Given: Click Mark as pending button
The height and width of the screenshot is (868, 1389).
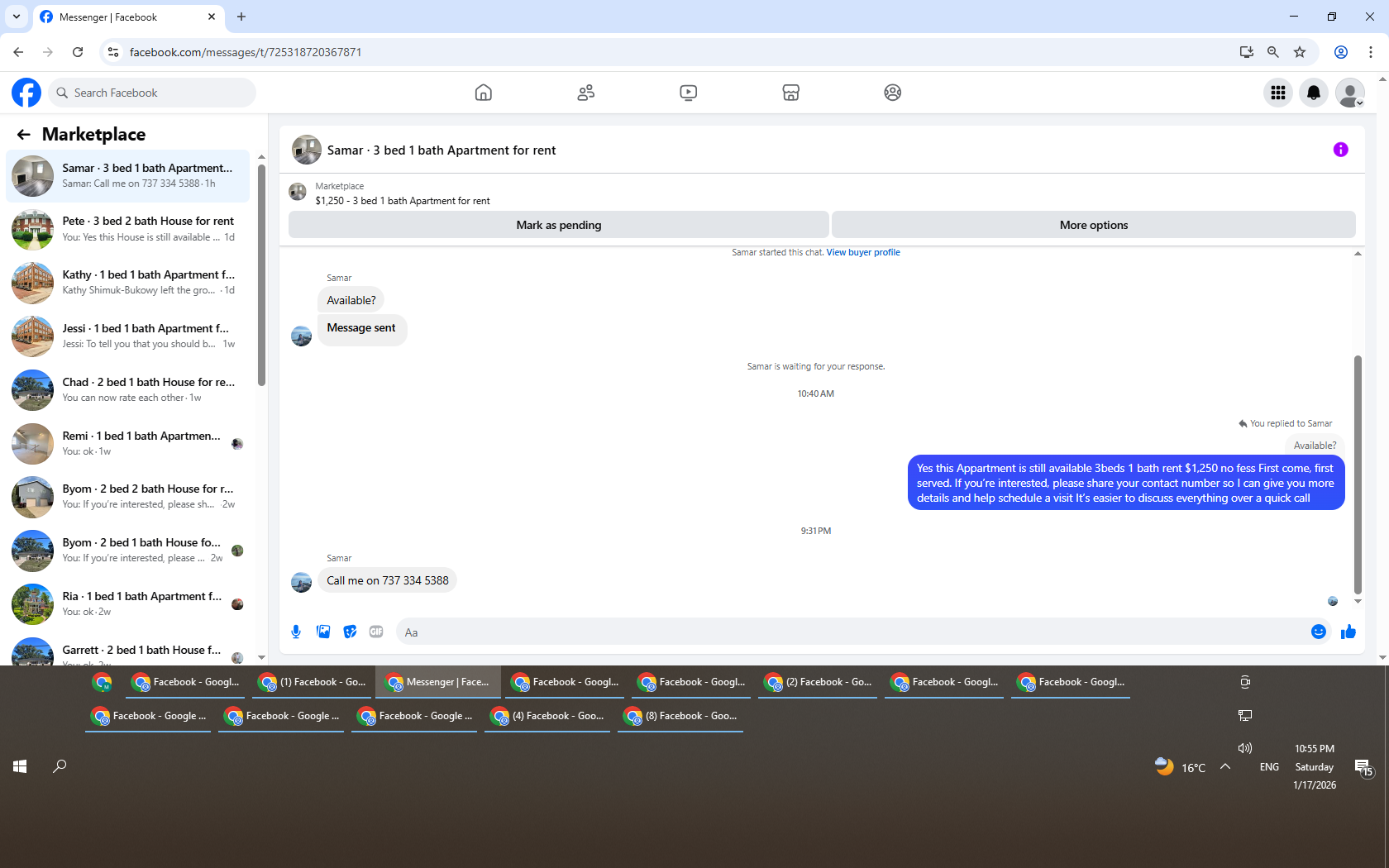Looking at the screenshot, I should tap(559, 225).
